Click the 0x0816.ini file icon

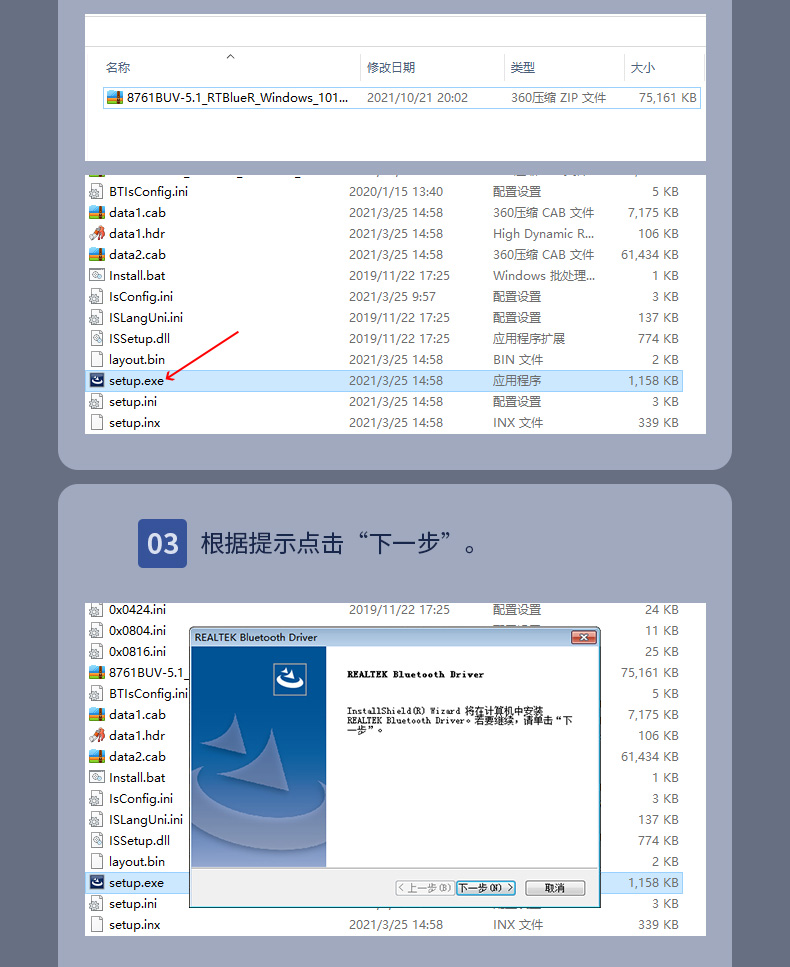tap(96, 652)
